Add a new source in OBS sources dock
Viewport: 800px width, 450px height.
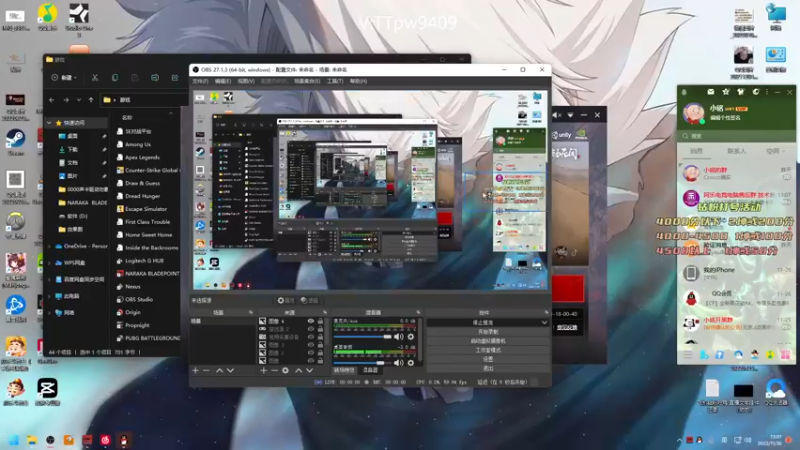point(263,370)
